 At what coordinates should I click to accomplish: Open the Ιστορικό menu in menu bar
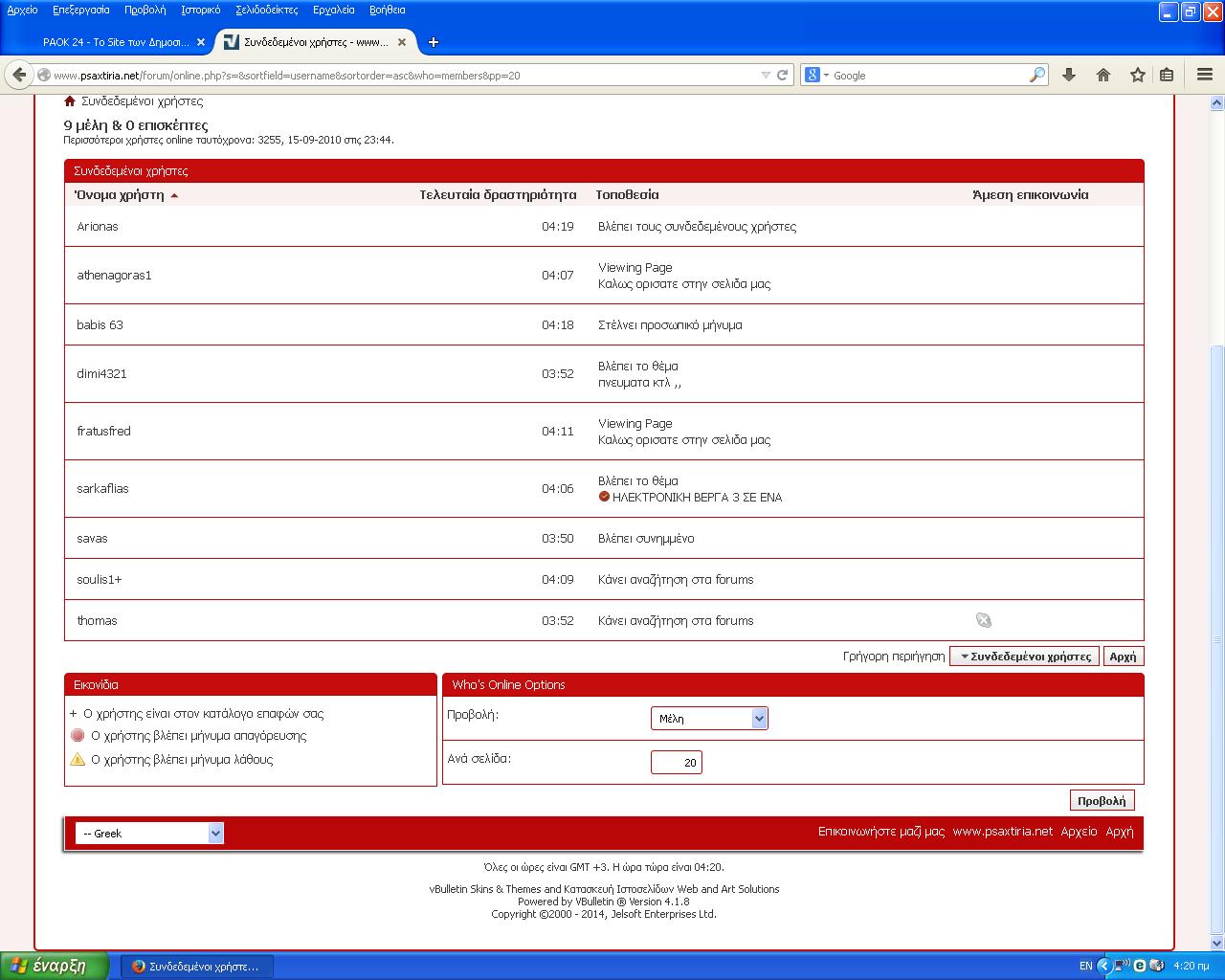[x=200, y=10]
